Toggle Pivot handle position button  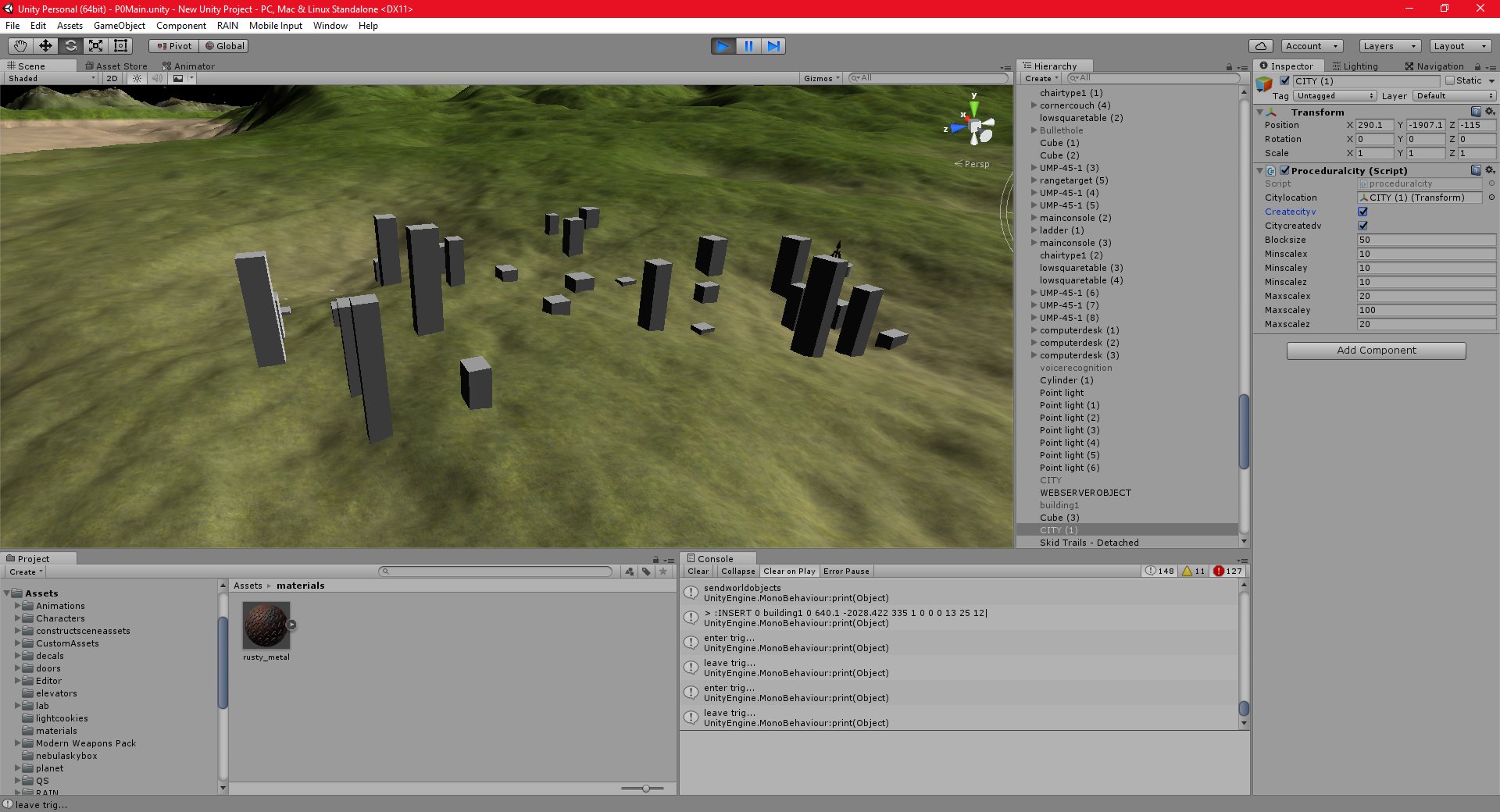(x=174, y=46)
